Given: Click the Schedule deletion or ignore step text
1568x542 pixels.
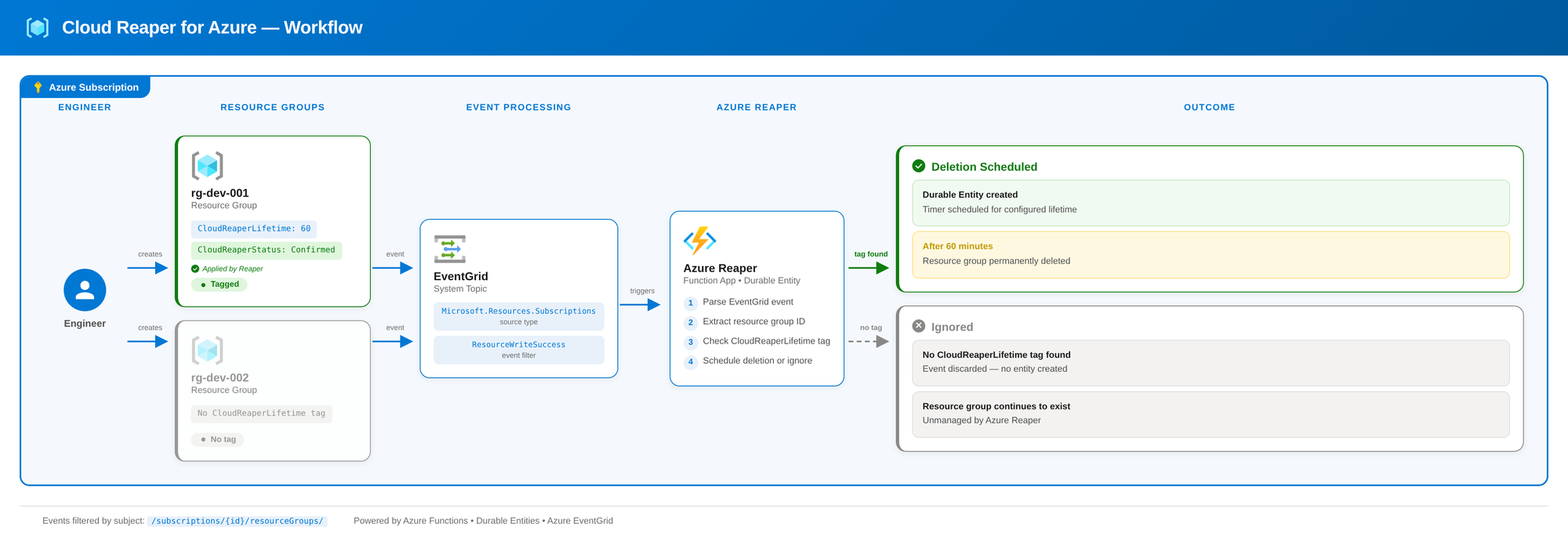Looking at the screenshot, I should [x=757, y=361].
